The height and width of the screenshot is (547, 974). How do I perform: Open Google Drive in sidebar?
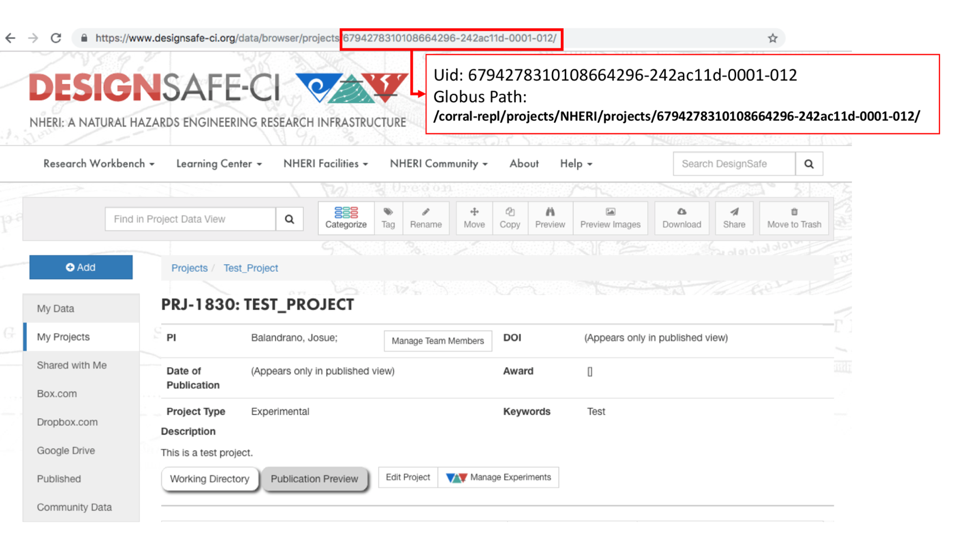[x=81, y=451]
